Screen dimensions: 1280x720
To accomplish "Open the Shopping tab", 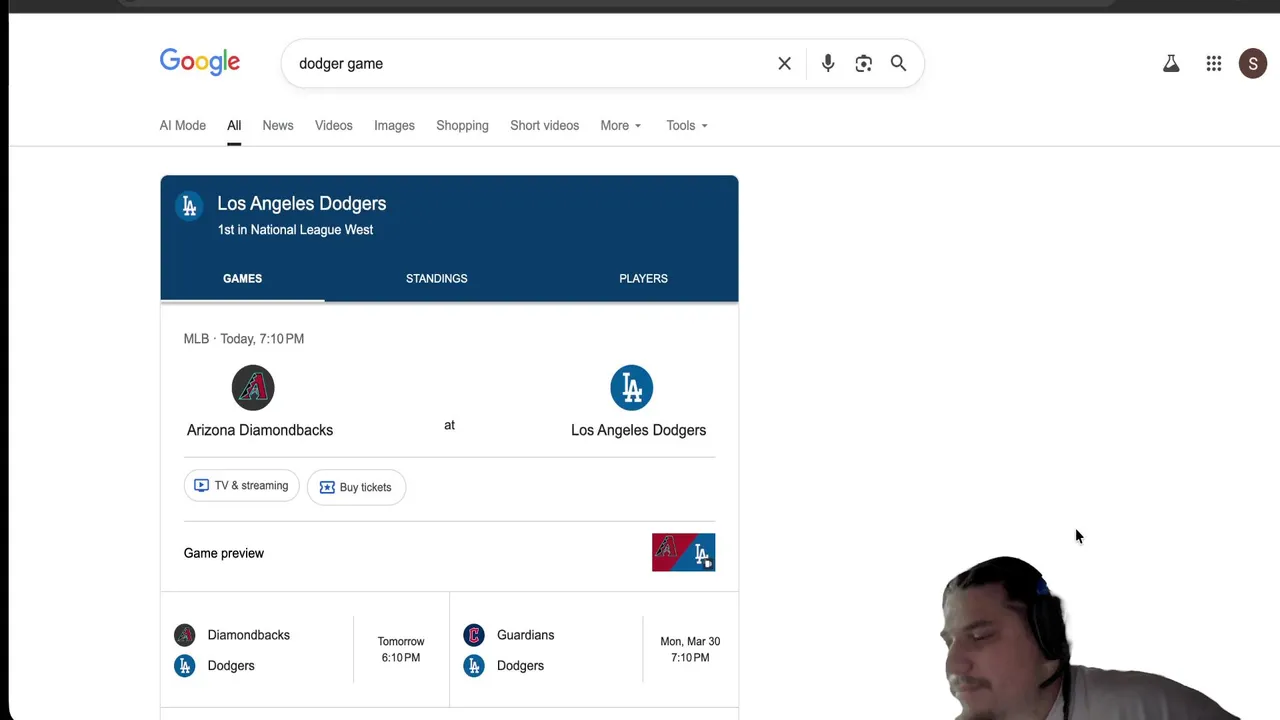I will (462, 126).
